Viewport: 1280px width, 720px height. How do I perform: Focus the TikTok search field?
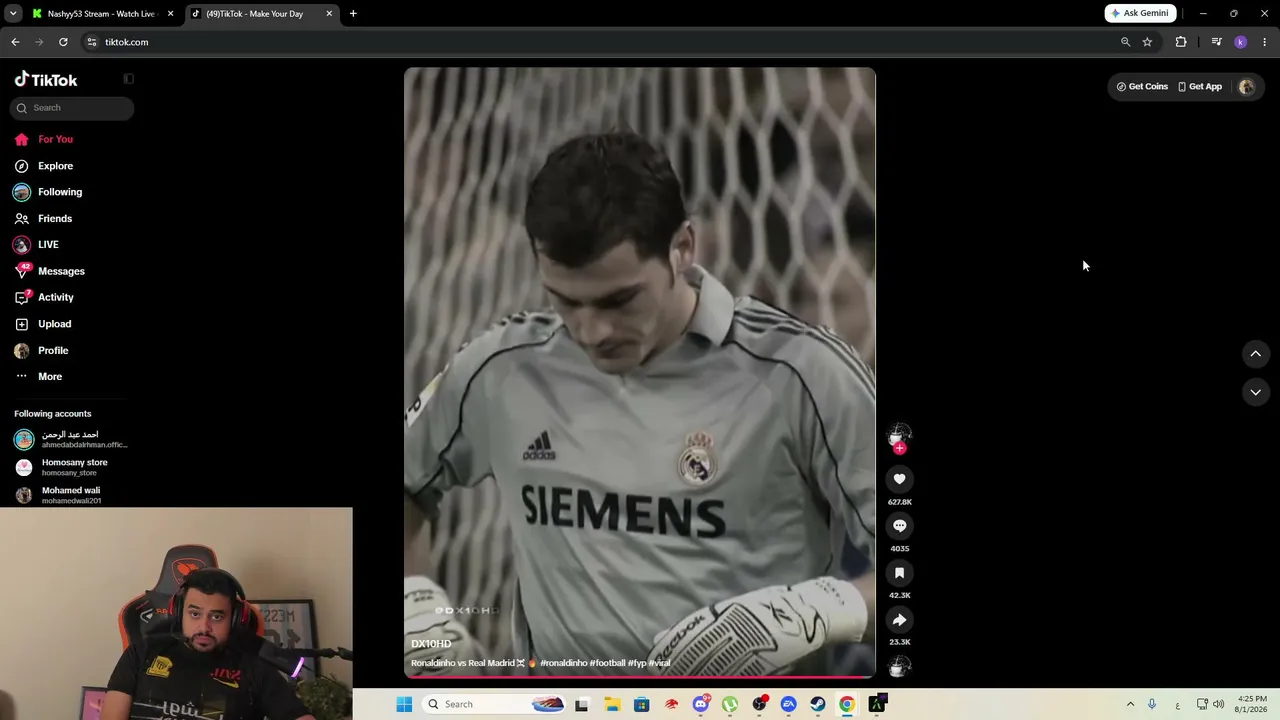[72, 108]
